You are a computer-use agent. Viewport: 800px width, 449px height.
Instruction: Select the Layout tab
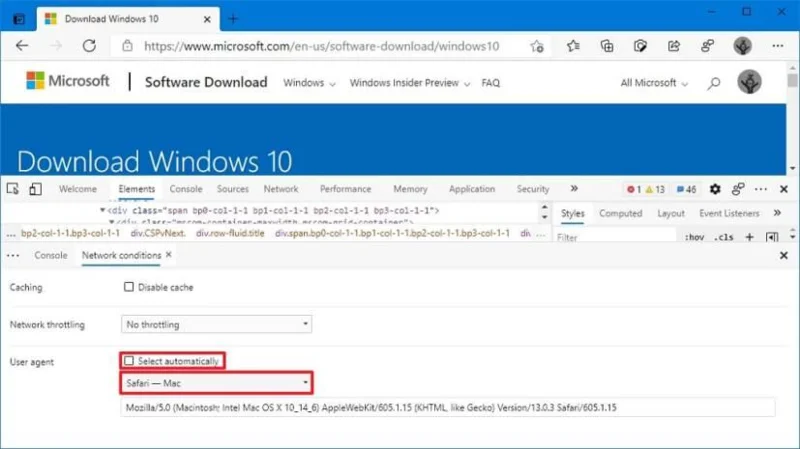coord(670,213)
